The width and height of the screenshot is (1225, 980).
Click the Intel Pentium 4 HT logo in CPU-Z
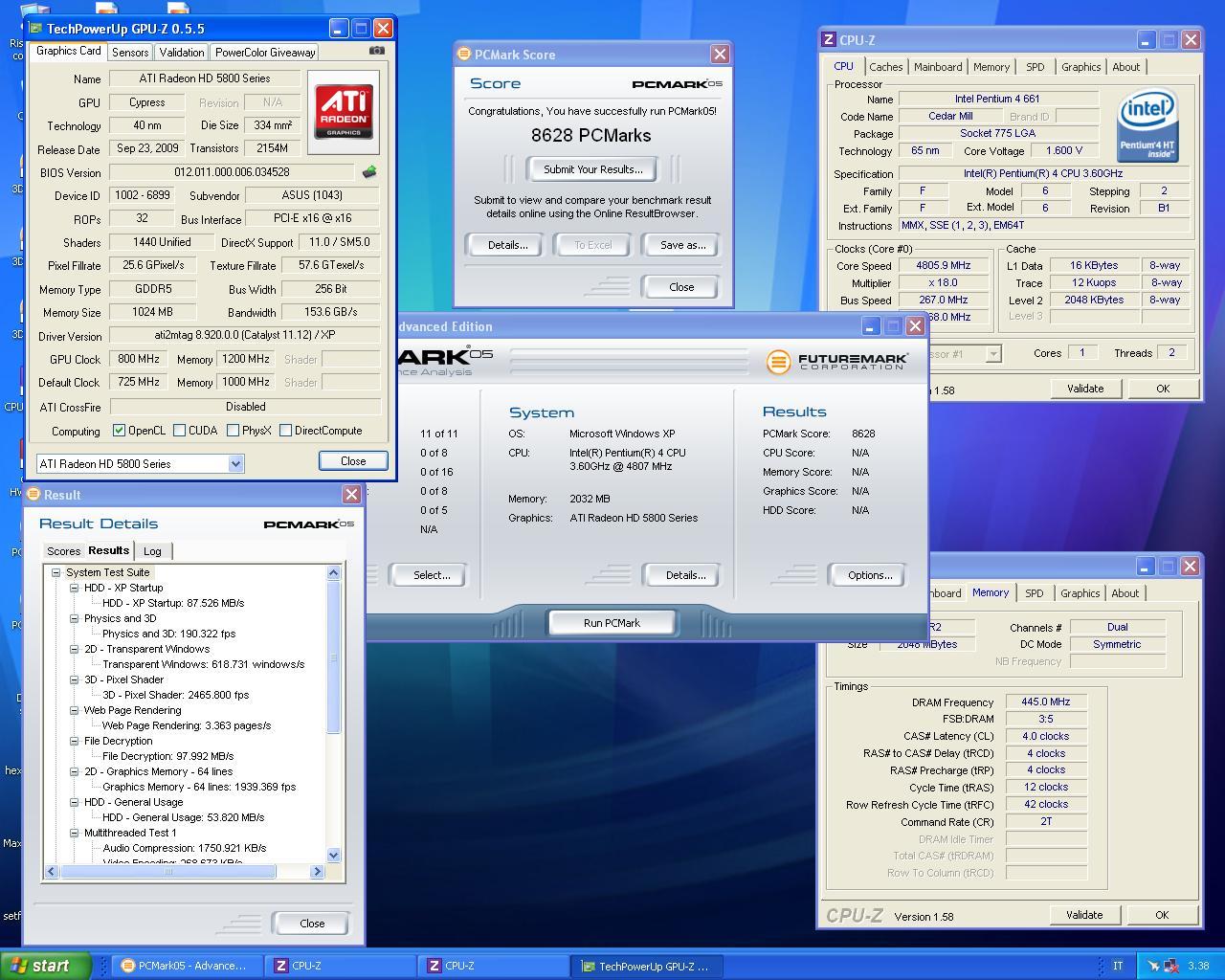coord(1147,126)
